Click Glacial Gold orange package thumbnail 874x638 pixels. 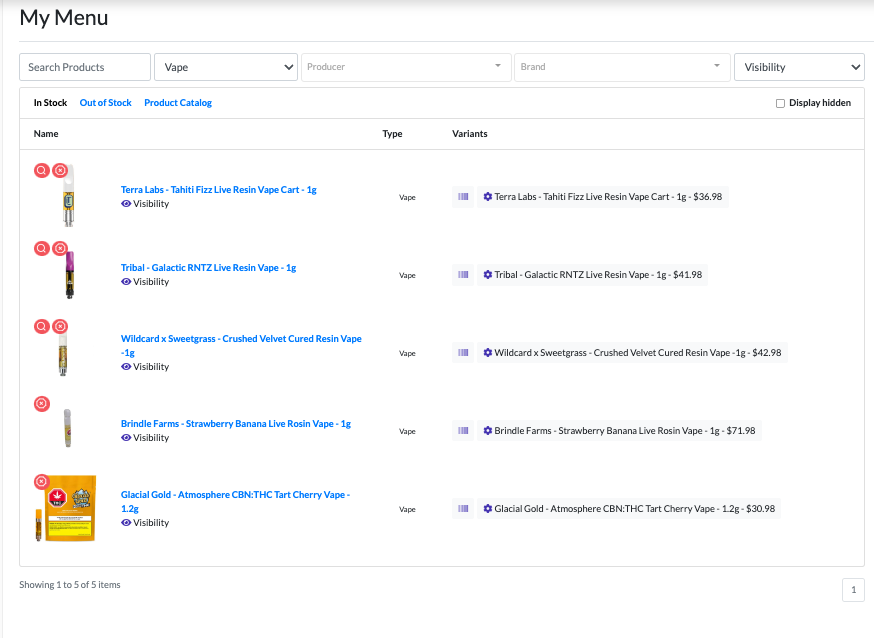point(66,508)
